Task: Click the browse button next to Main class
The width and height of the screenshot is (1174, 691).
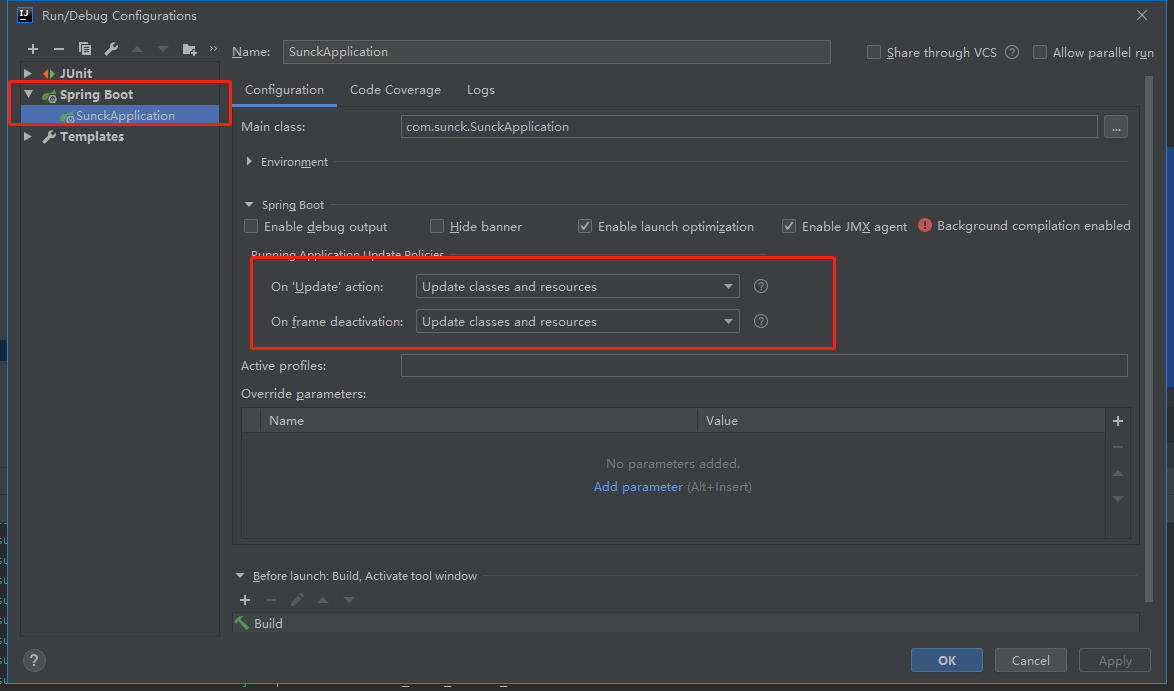Action: click(x=1116, y=126)
